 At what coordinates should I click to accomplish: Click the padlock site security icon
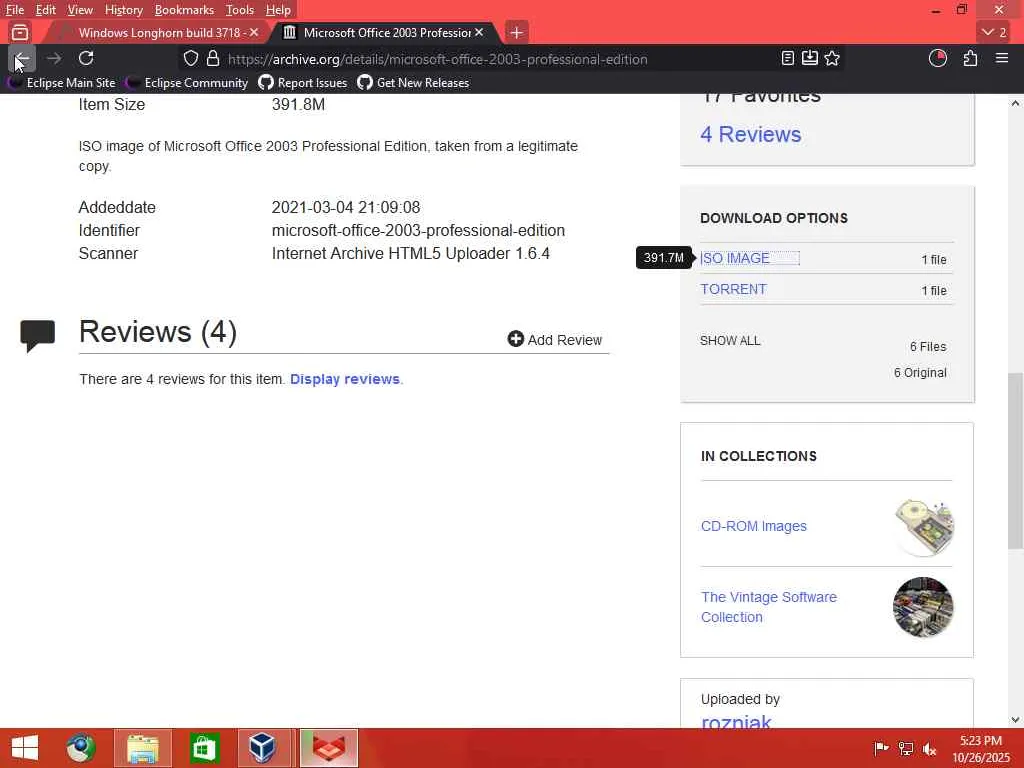pyautogui.click(x=213, y=59)
